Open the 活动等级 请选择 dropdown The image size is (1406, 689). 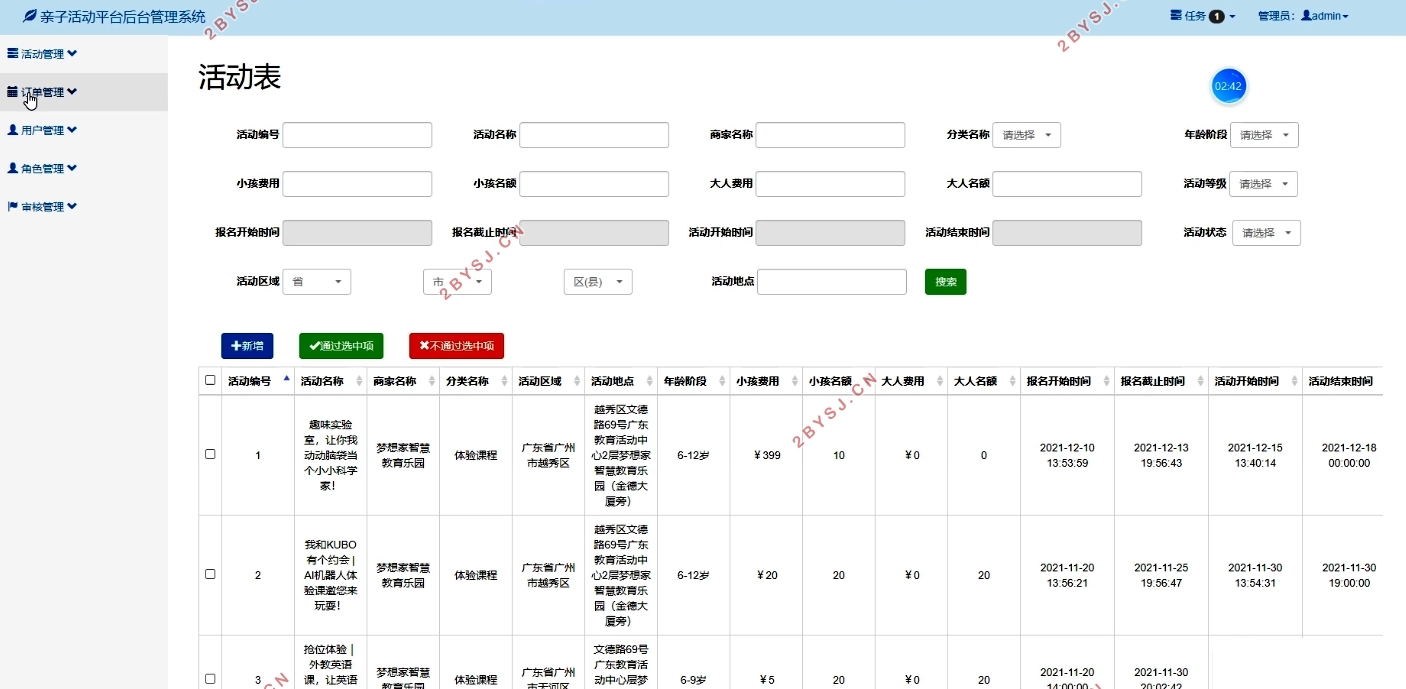pos(1264,184)
